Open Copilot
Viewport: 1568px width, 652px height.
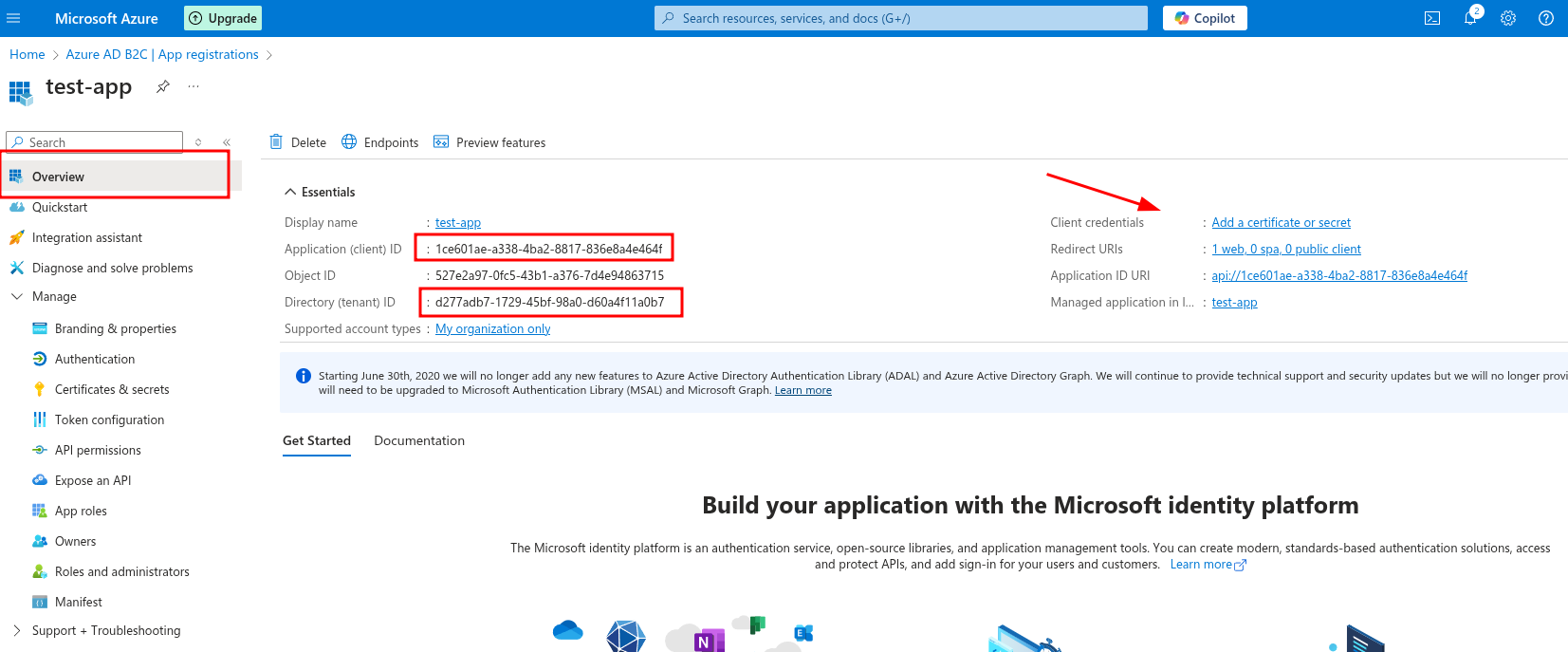pyautogui.click(x=1205, y=18)
